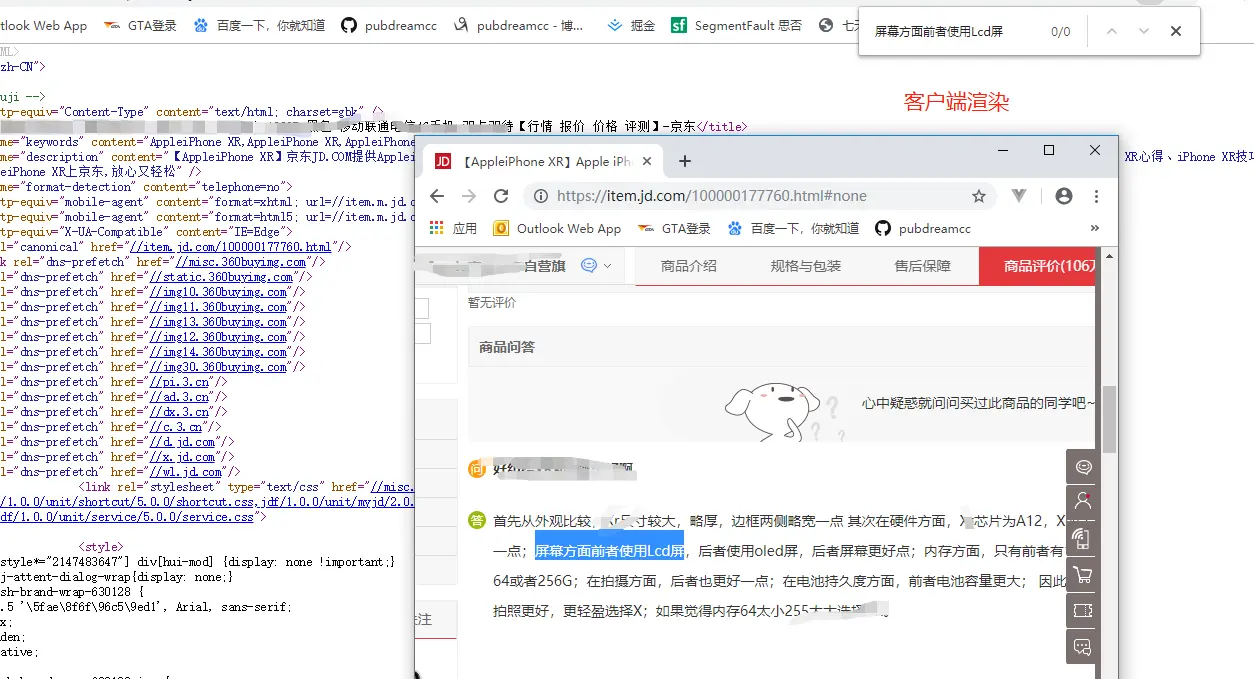The height and width of the screenshot is (679, 1254).
Task: Close the find-in-page bar
Action: coord(1176,31)
